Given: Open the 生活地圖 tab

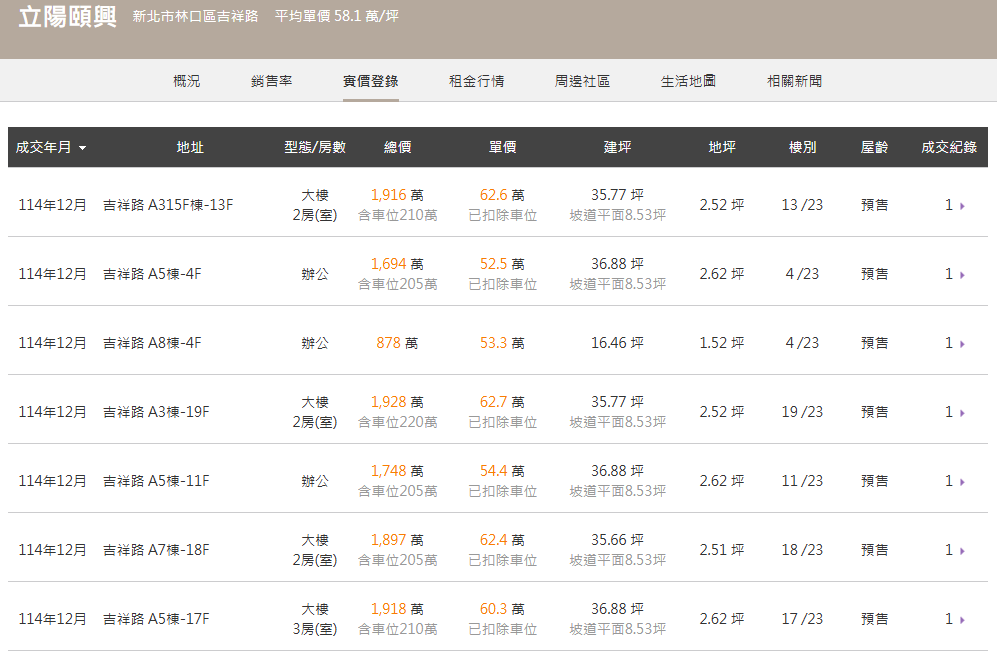Looking at the screenshot, I should 689,81.
